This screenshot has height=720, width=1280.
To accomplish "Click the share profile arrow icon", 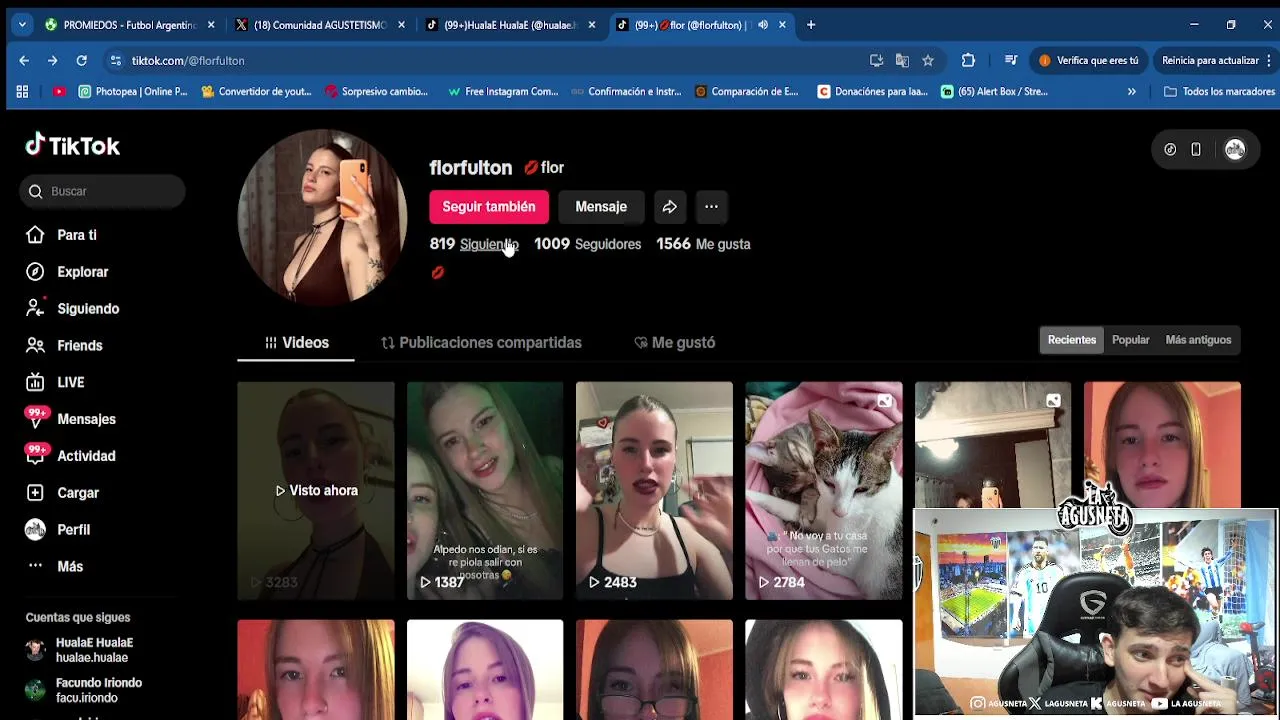I will tap(670, 207).
